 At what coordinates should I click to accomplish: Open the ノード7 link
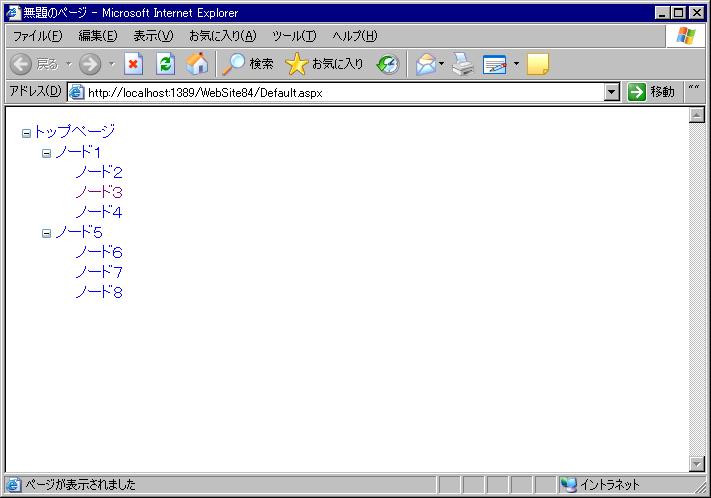(99, 272)
